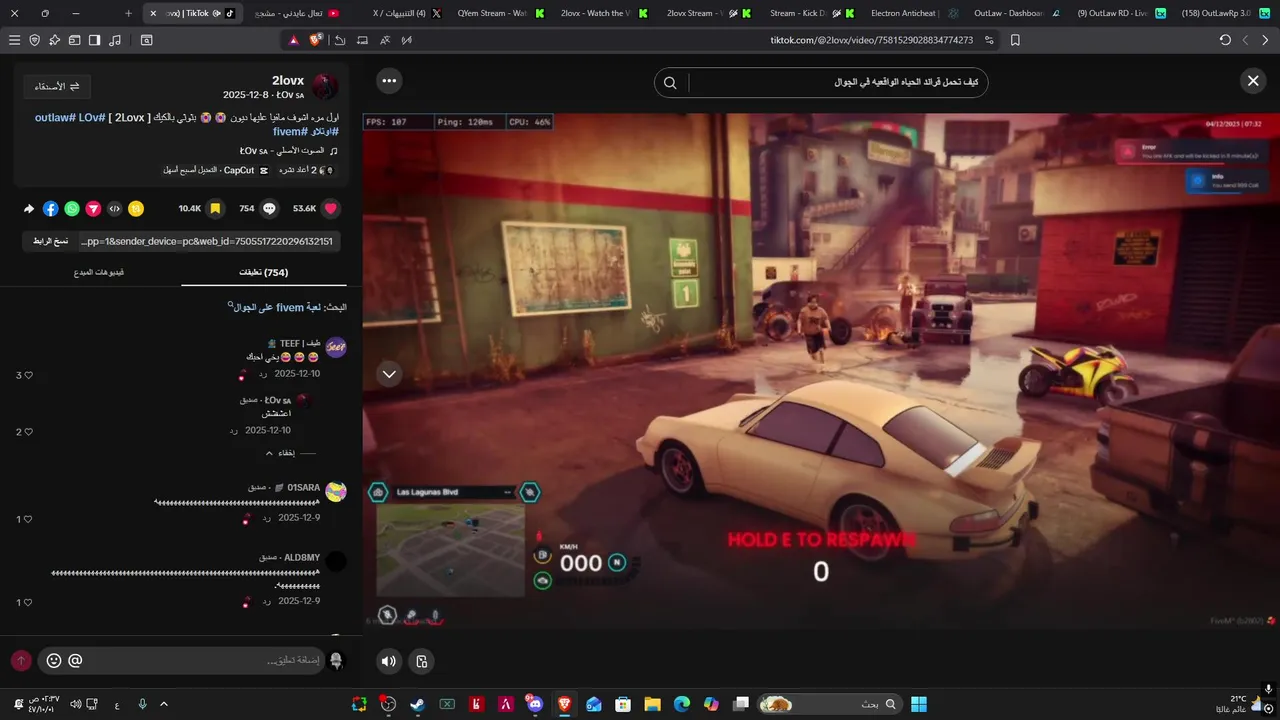Open comments via the speech bubble icon
Image resolution: width=1280 pixels, height=720 pixels.
point(269,208)
